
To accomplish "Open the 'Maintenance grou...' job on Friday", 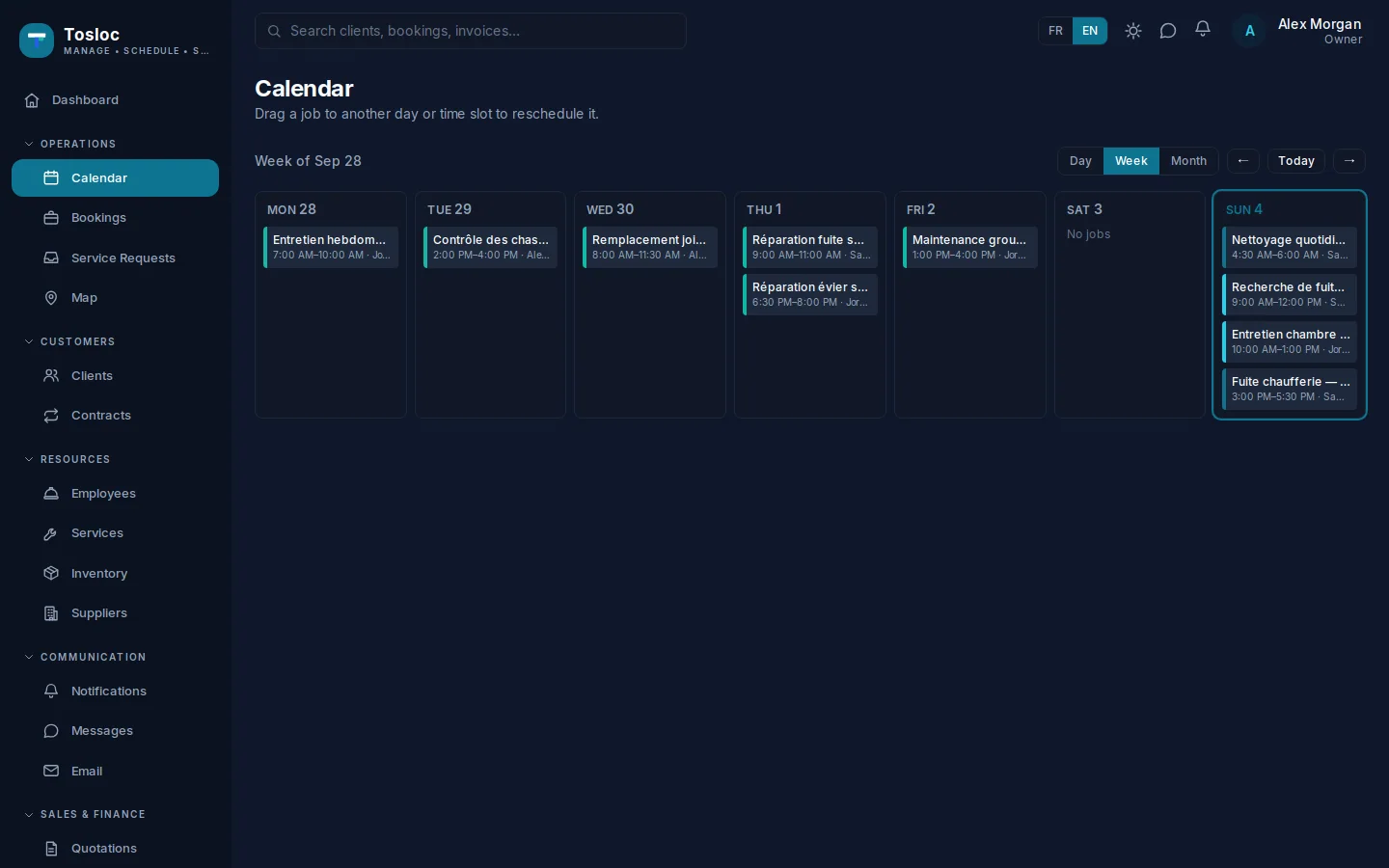I will (970, 248).
